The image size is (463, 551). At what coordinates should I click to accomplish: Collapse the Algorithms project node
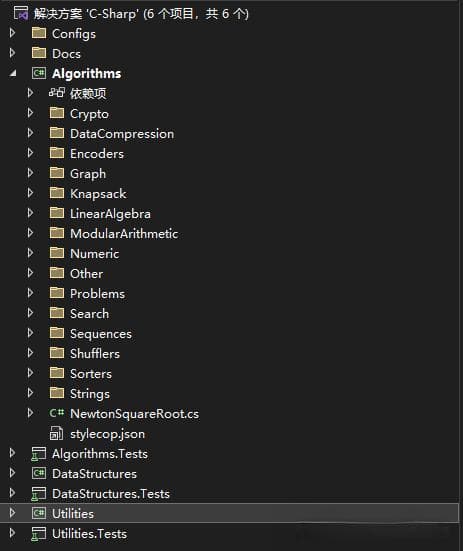tap(13, 73)
